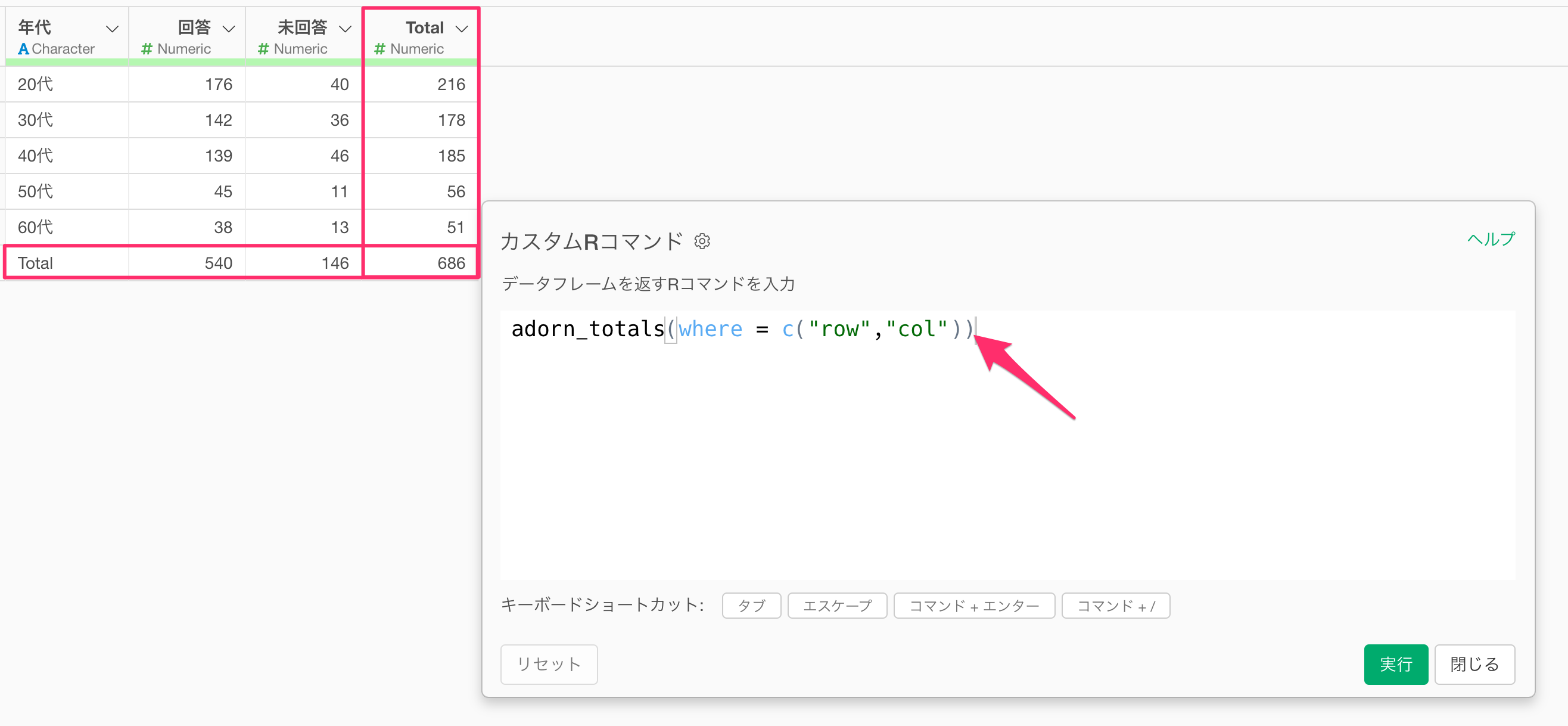Click the コマンド + / shortcut chip
The height and width of the screenshot is (726, 1568).
point(1115,606)
